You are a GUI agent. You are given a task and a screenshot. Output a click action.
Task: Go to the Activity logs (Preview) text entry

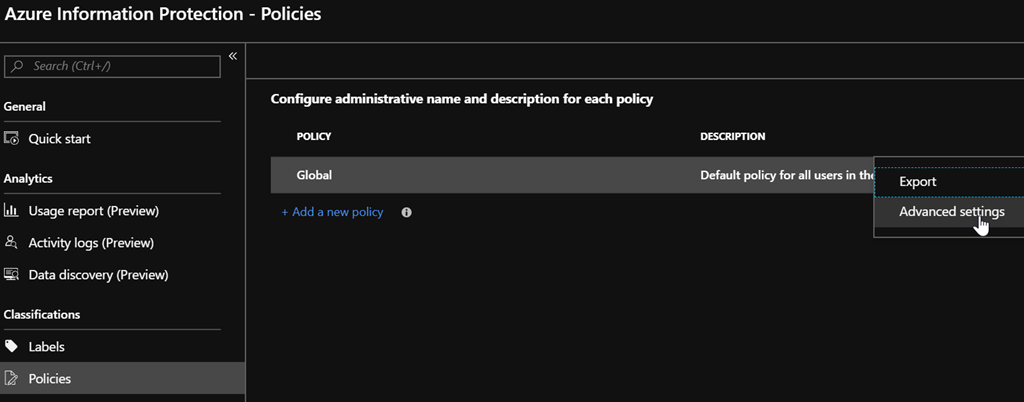(91, 243)
